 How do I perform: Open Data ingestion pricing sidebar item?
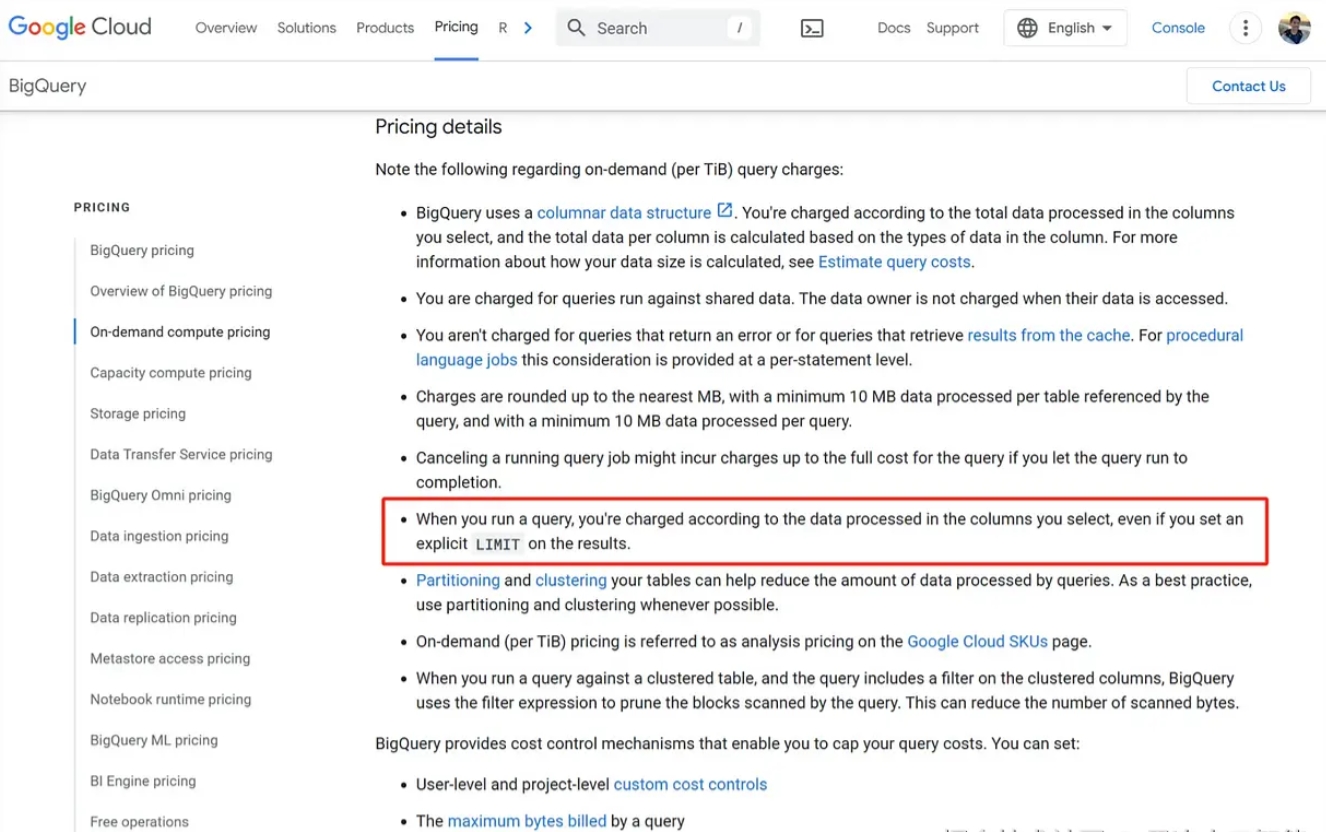coord(159,536)
